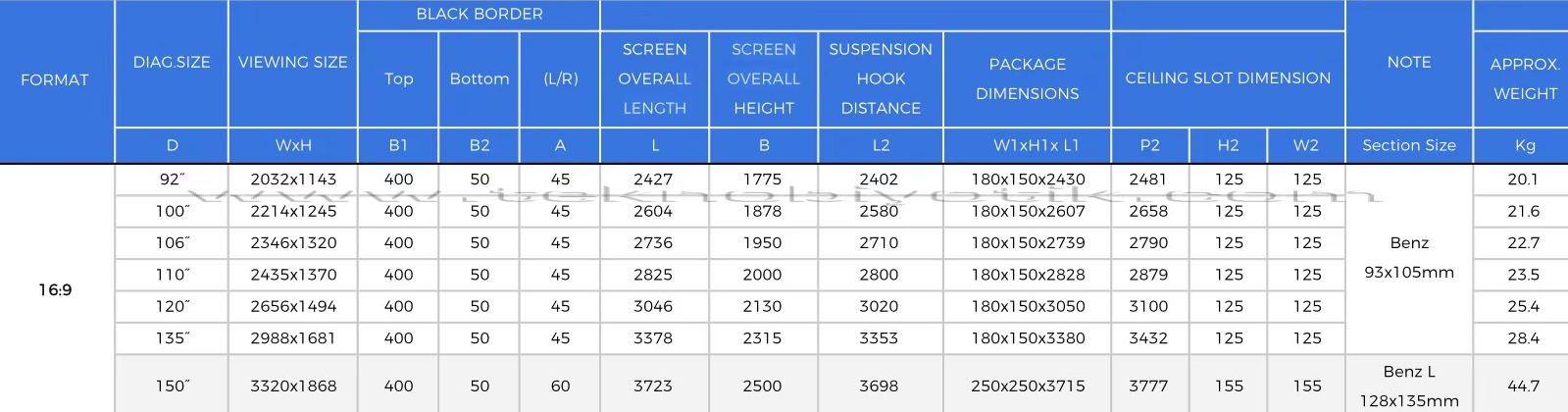
Task: Click the CEILING SLOT DIMENSION header
Action: click(1228, 78)
